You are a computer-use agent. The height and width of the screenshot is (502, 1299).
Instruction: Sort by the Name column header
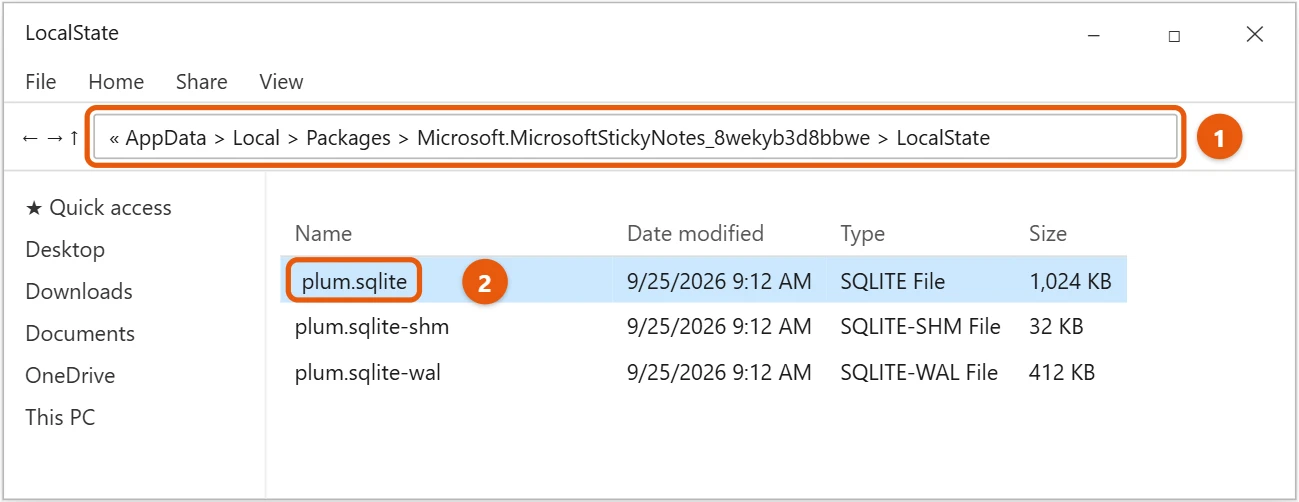click(323, 234)
